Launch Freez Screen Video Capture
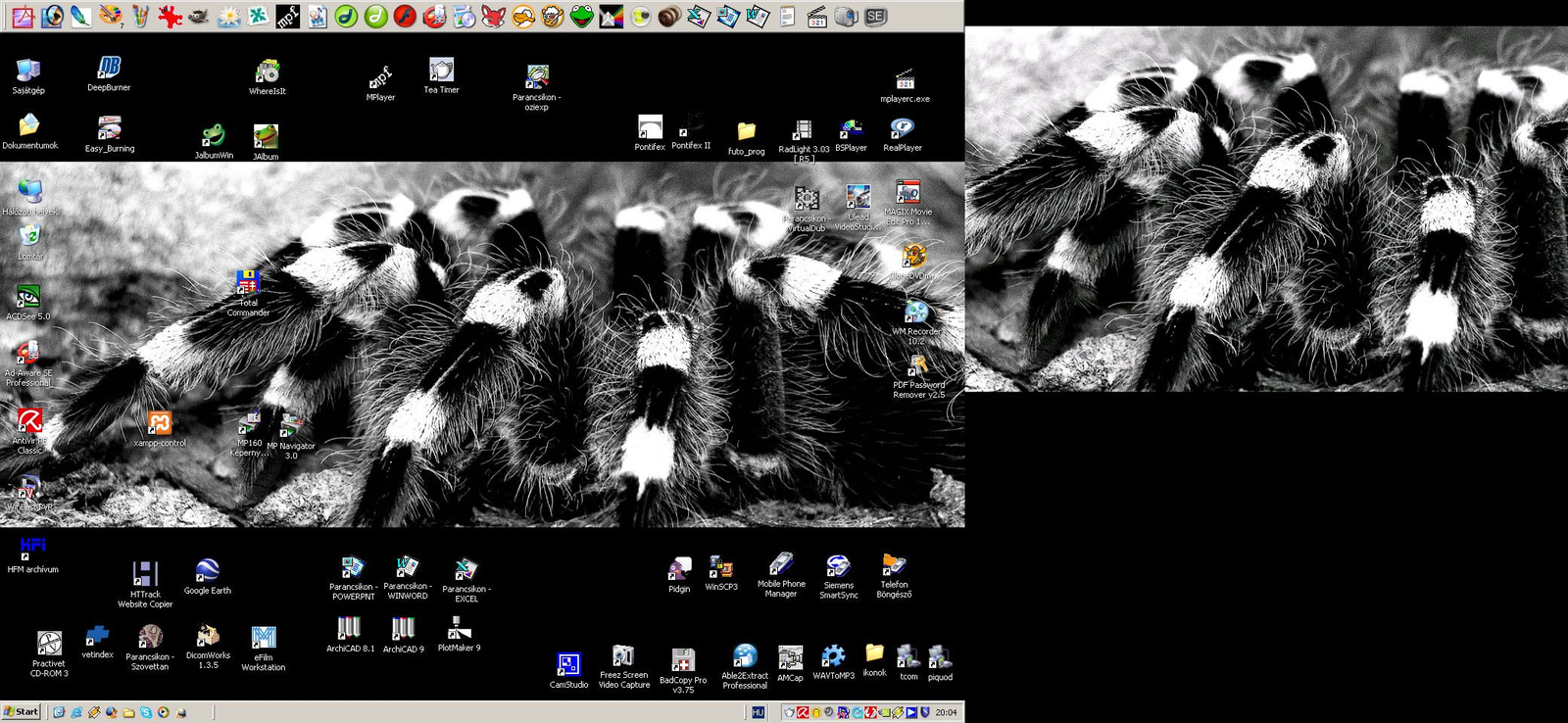This screenshot has width=1568, height=723. click(624, 667)
